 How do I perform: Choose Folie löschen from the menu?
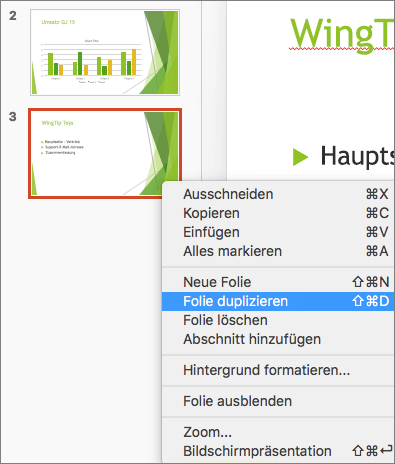click(x=278, y=320)
